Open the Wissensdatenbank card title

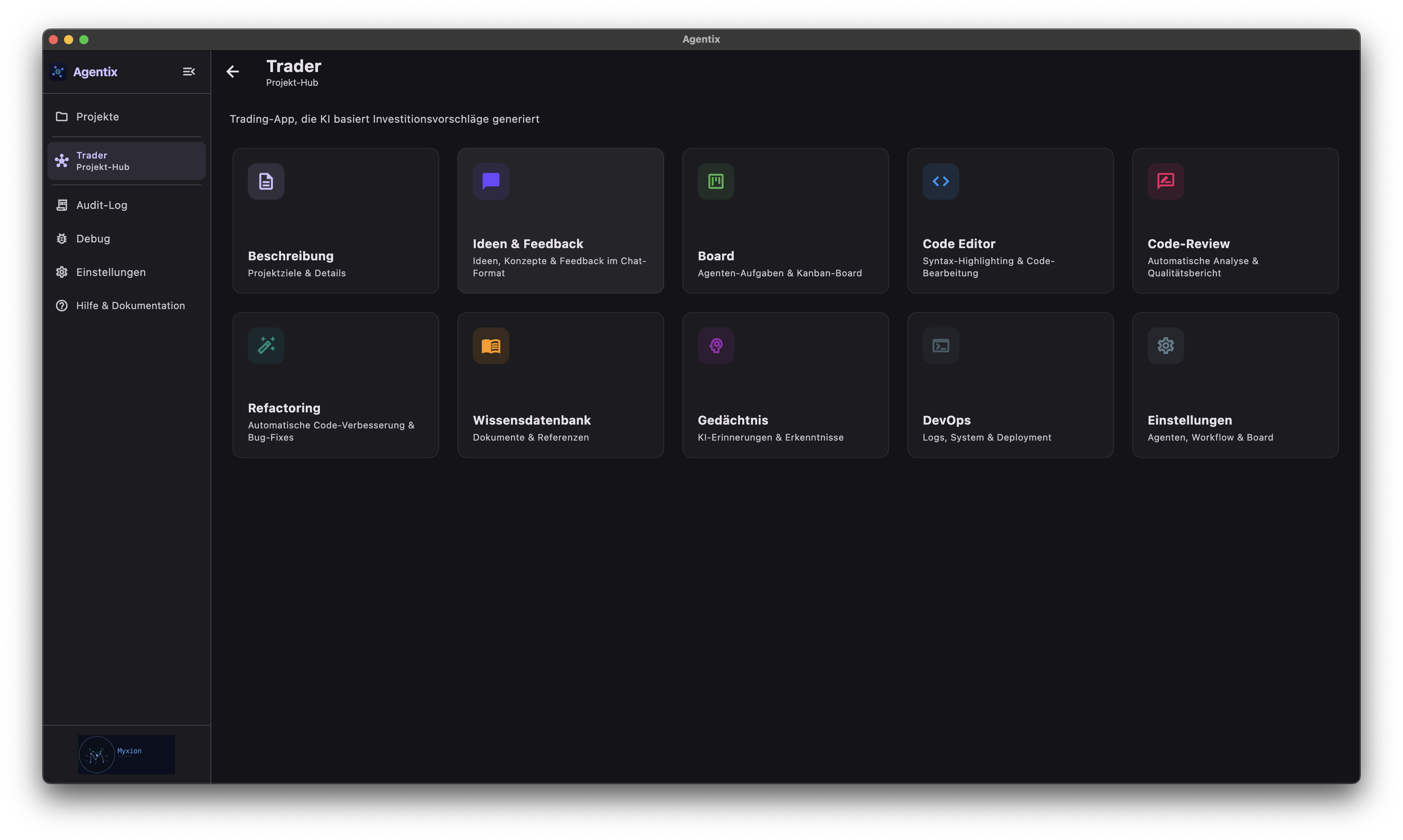tap(531, 420)
